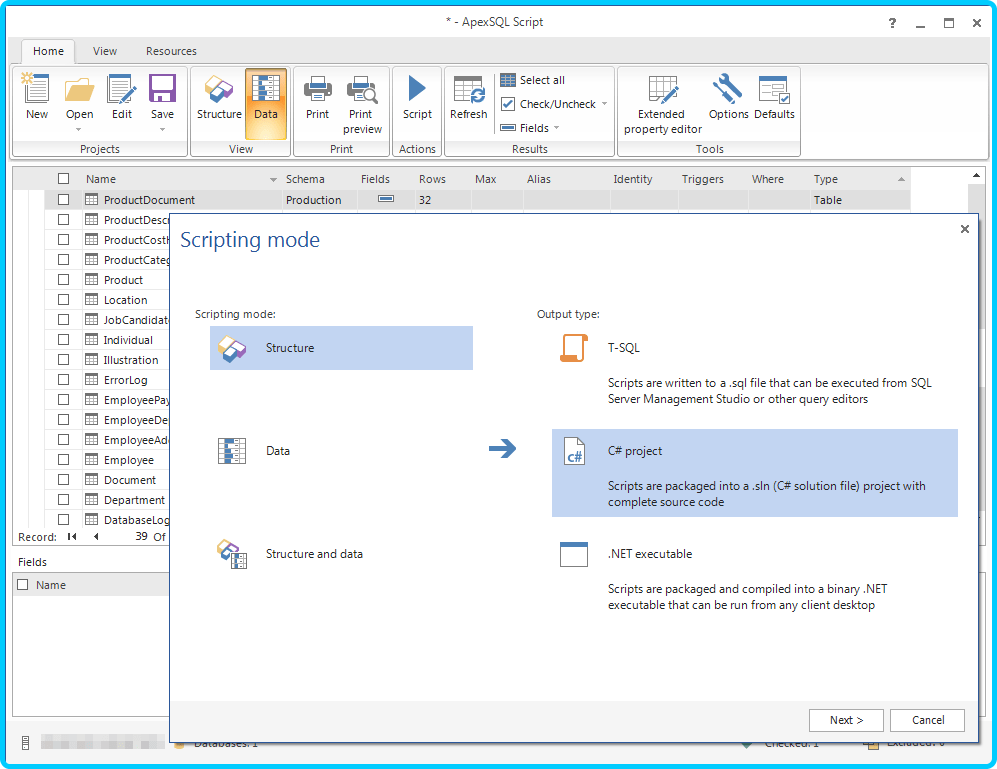Close the Scripting mode dialog

click(x=965, y=229)
